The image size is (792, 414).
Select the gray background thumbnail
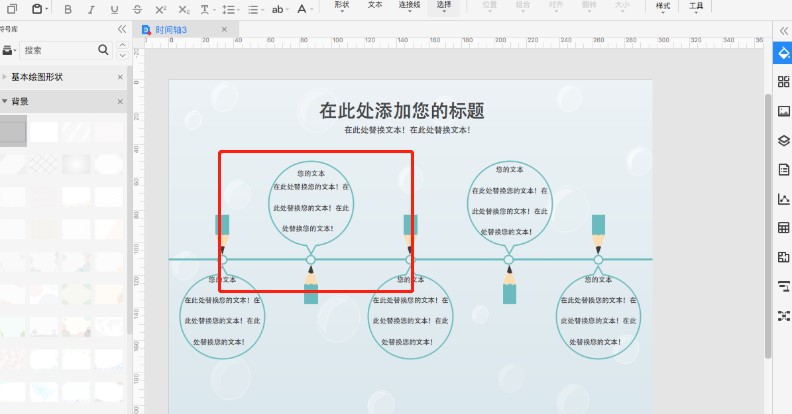pyautogui.click(x=13, y=131)
